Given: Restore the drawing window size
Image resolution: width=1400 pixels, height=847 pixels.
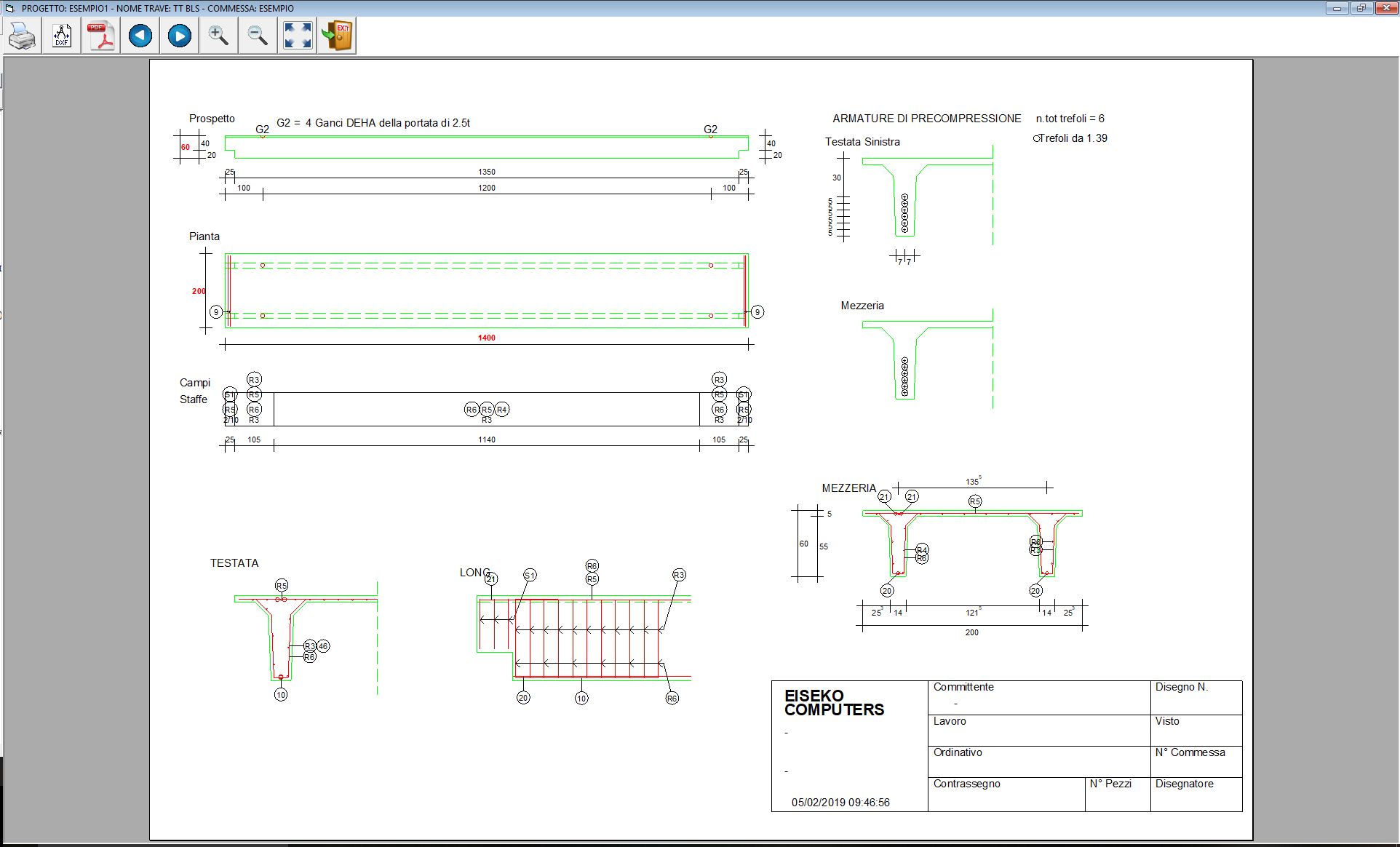Looking at the screenshot, I should [1361, 8].
